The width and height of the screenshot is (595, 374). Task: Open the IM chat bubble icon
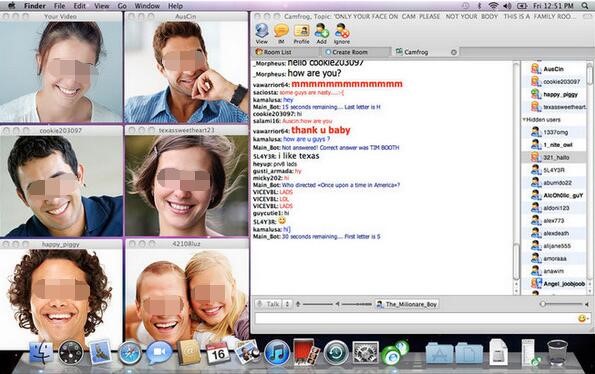281,33
